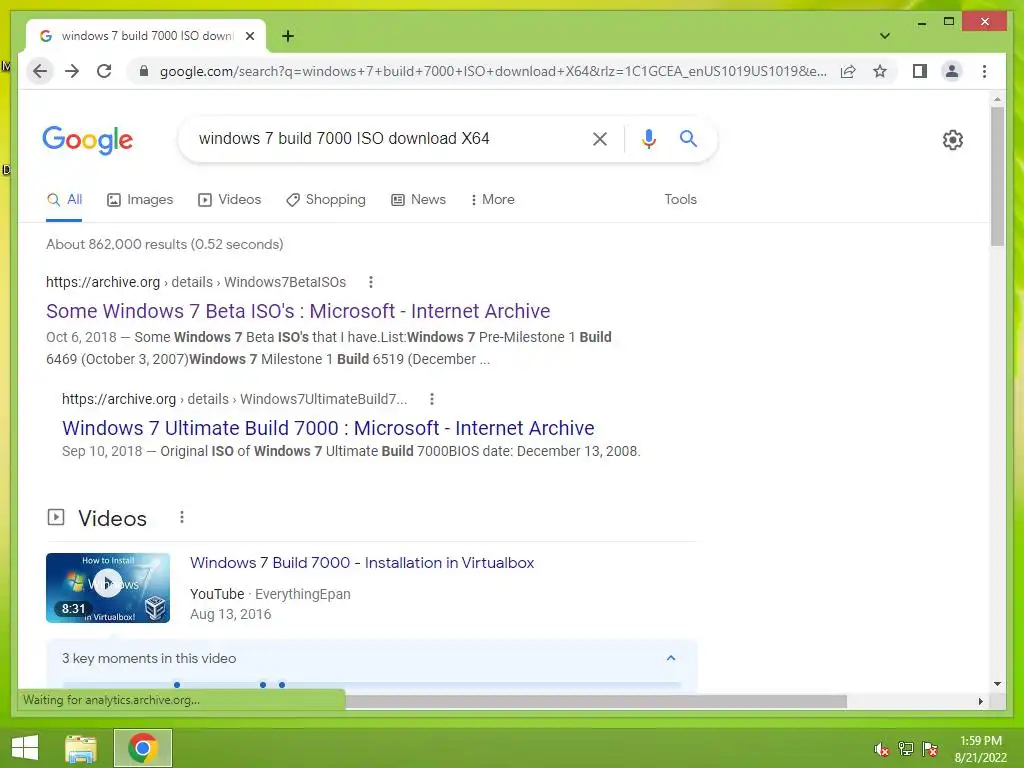Click the Videos section heading
This screenshot has height=768, width=1024.
[x=112, y=518]
